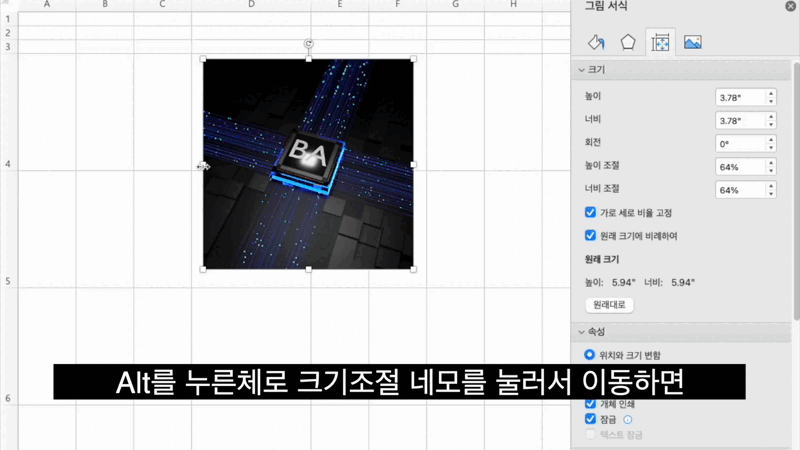Click the picture's top middle handle
Viewport: 800px width, 450px height.
[x=309, y=59]
